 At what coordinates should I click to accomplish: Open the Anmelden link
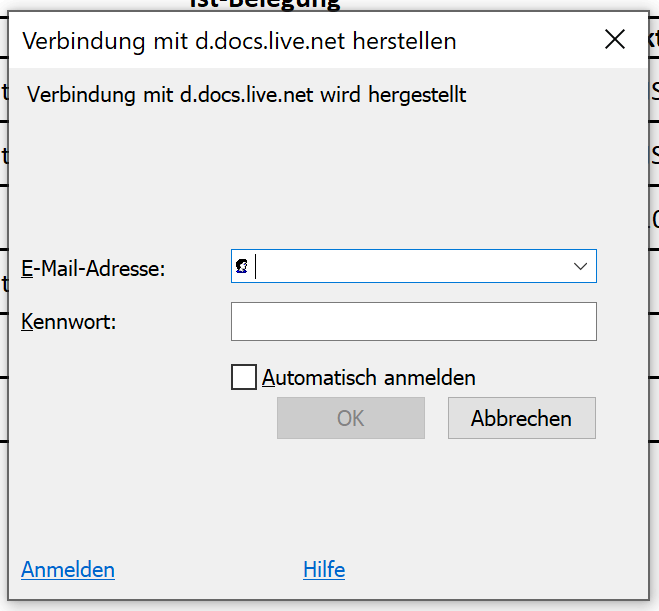pyautogui.click(x=68, y=570)
